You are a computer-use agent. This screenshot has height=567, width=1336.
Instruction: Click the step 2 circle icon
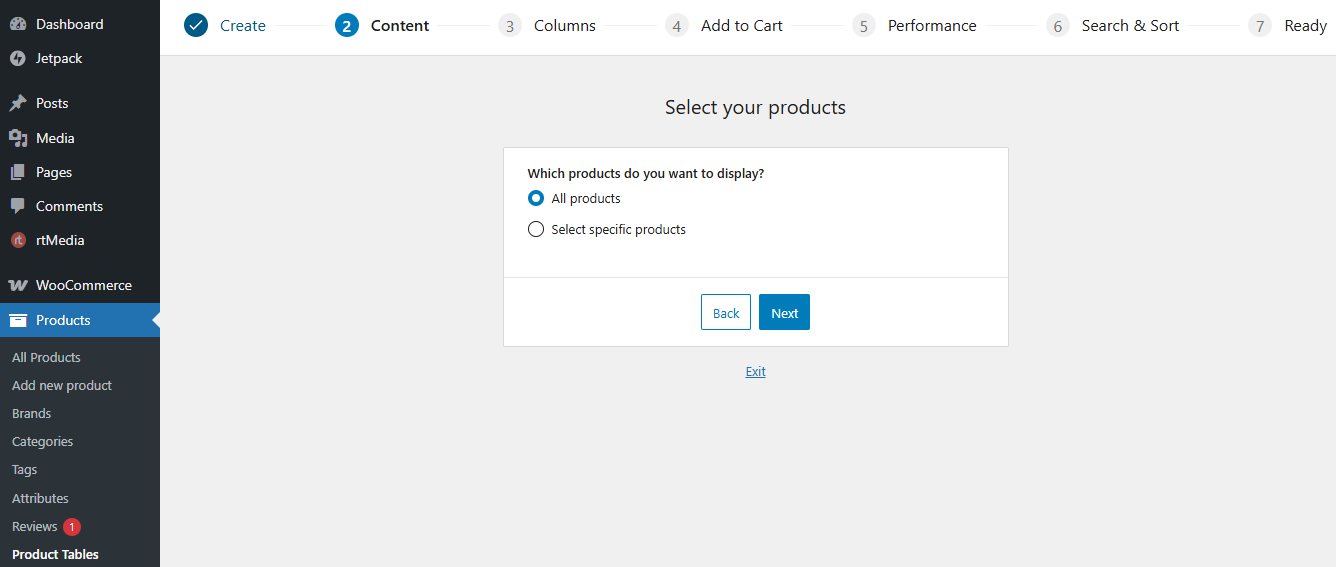click(x=347, y=26)
